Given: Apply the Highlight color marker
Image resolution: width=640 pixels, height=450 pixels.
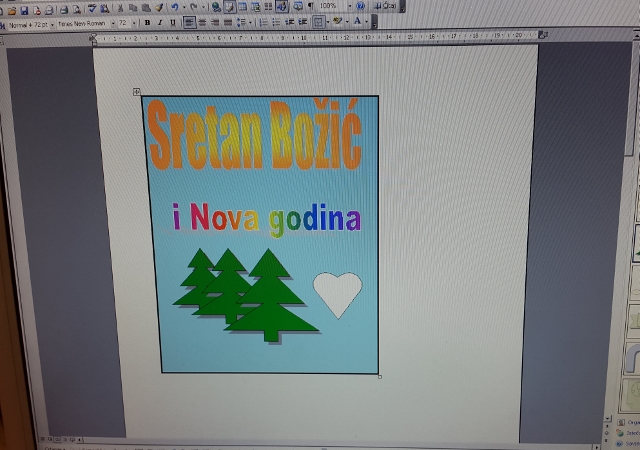Looking at the screenshot, I should click(337, 21).
